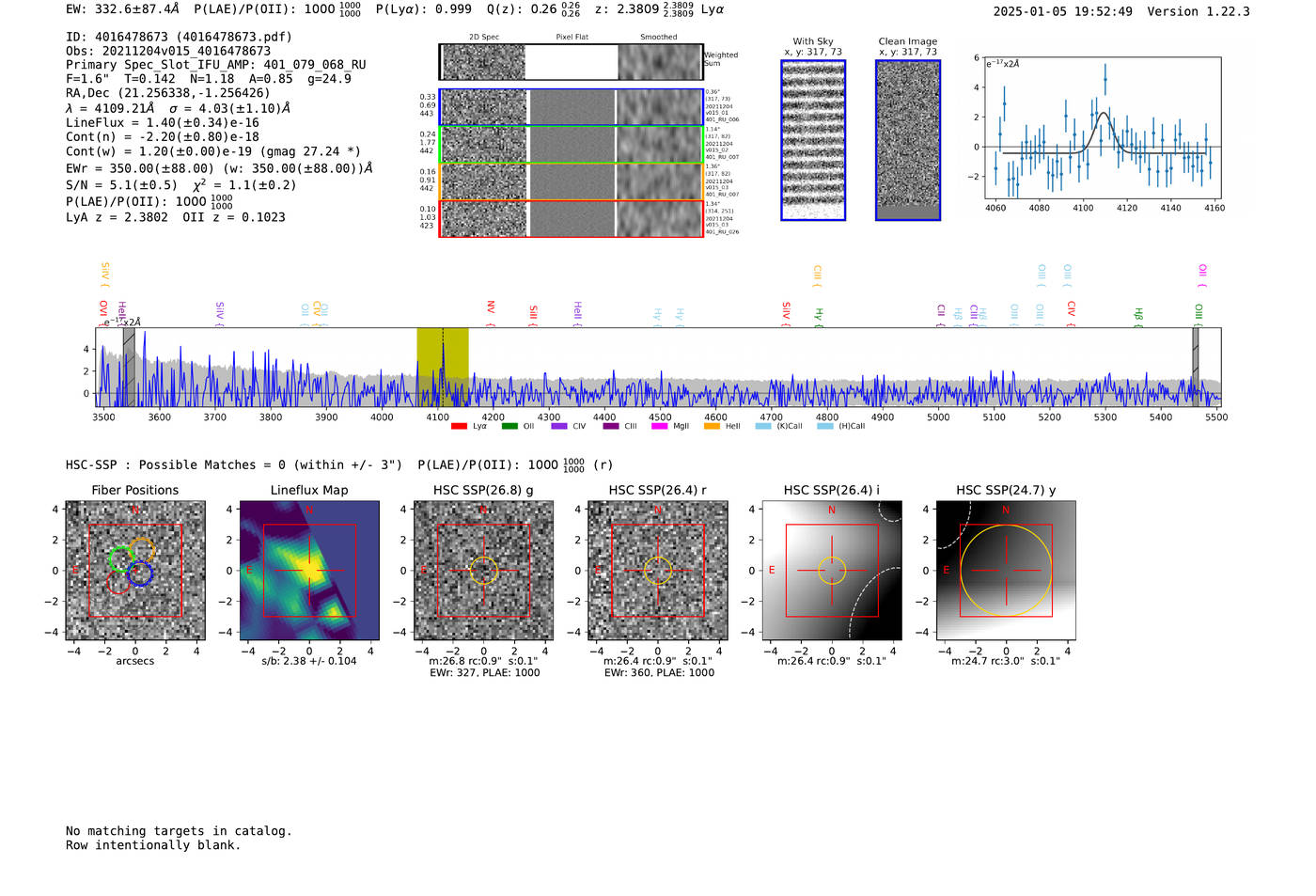The height and width of the screenshot is (896, 1316).
Task: Click the No matching targets in catalog text
Action: tap(179, 831)
